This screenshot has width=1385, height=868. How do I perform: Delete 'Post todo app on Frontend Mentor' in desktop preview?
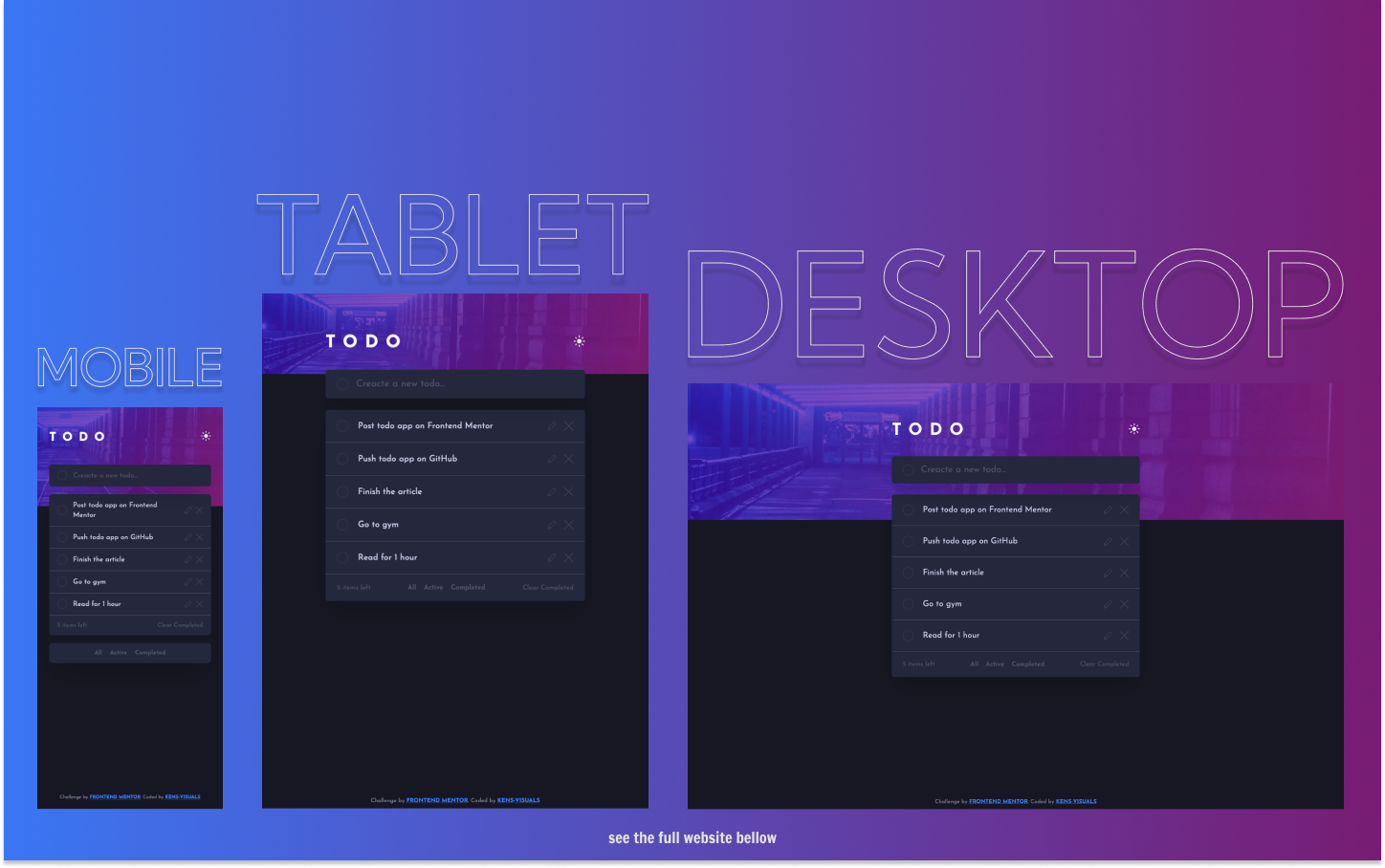coord(1124,510)
